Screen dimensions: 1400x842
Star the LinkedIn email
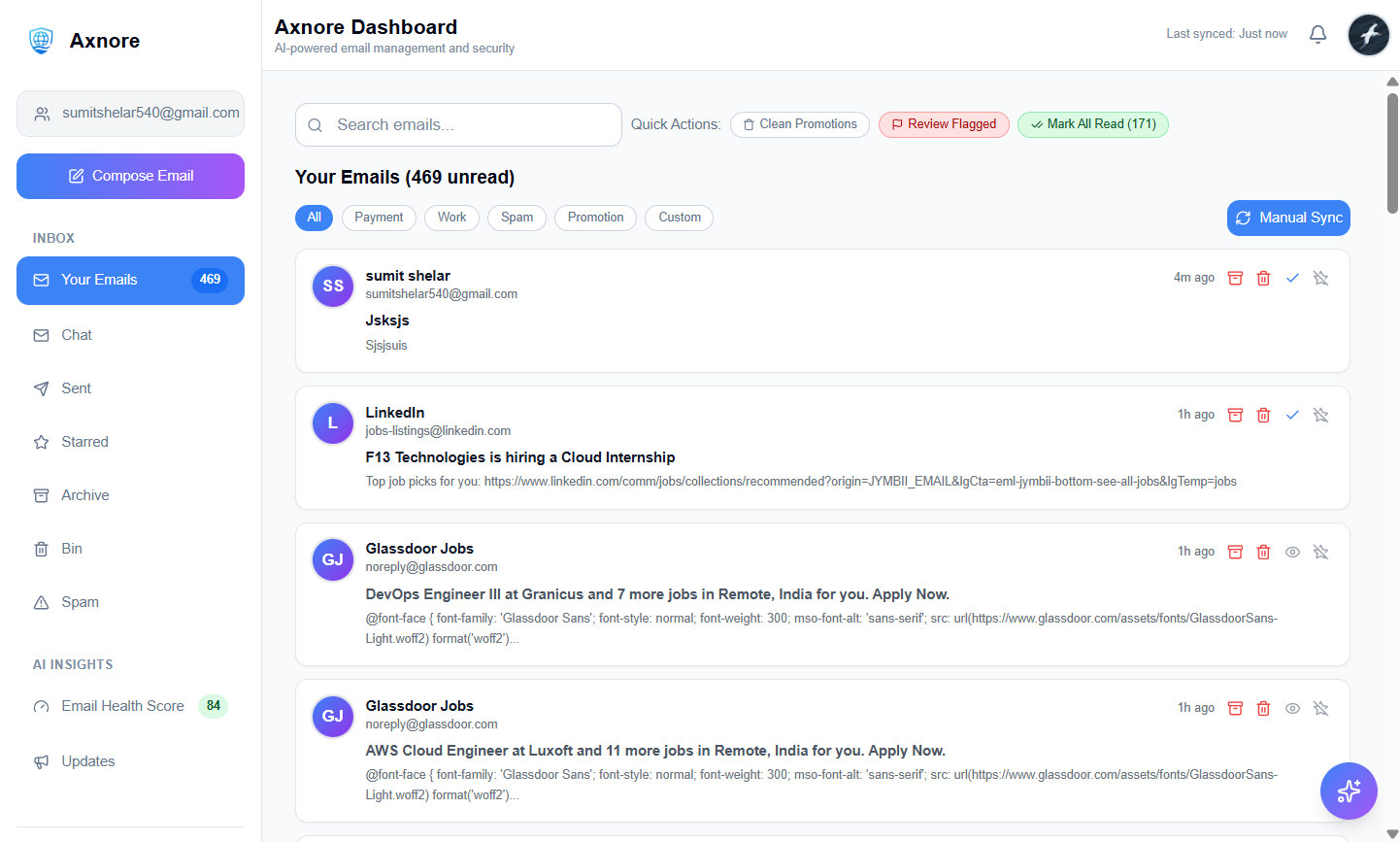pyautogui.click(x=1321, y=415)
